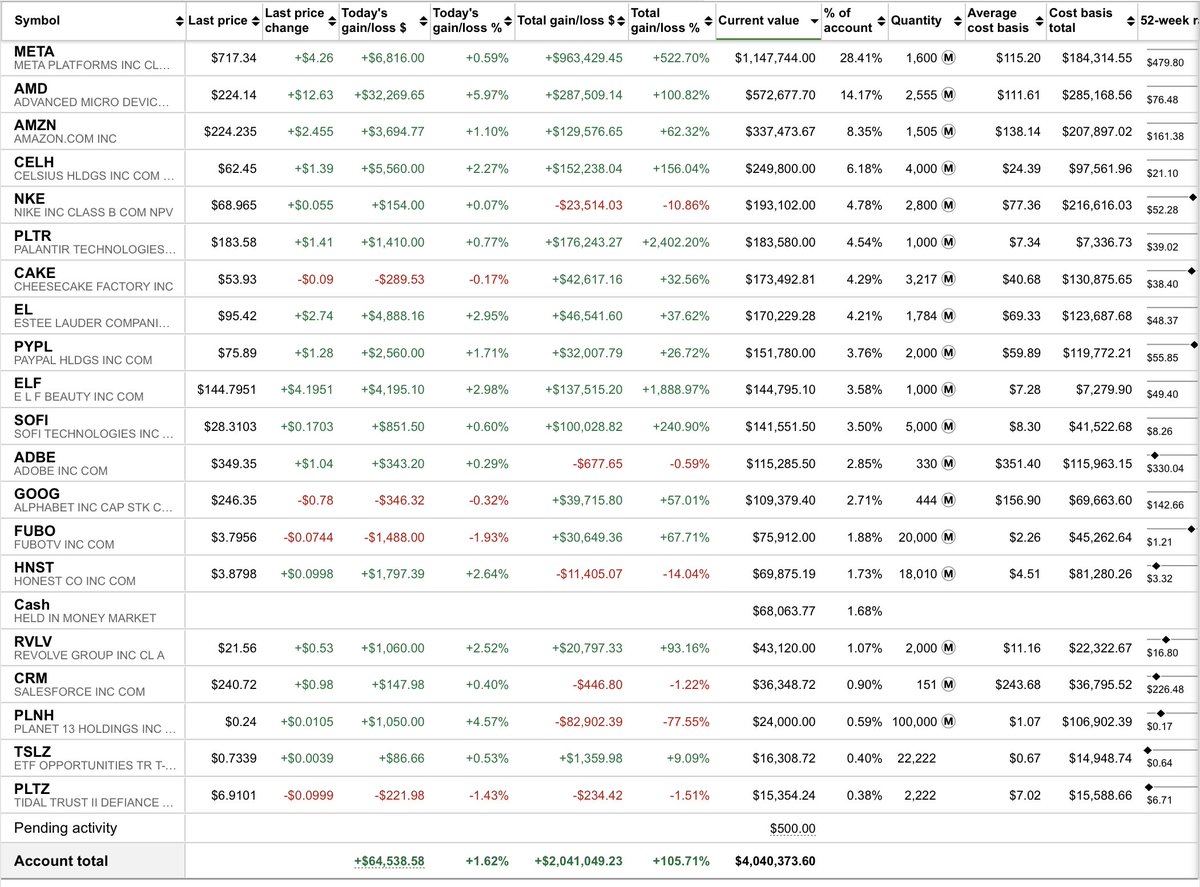
Task: Click the margin M badge for ELF
Action: (x=949, y=389)
